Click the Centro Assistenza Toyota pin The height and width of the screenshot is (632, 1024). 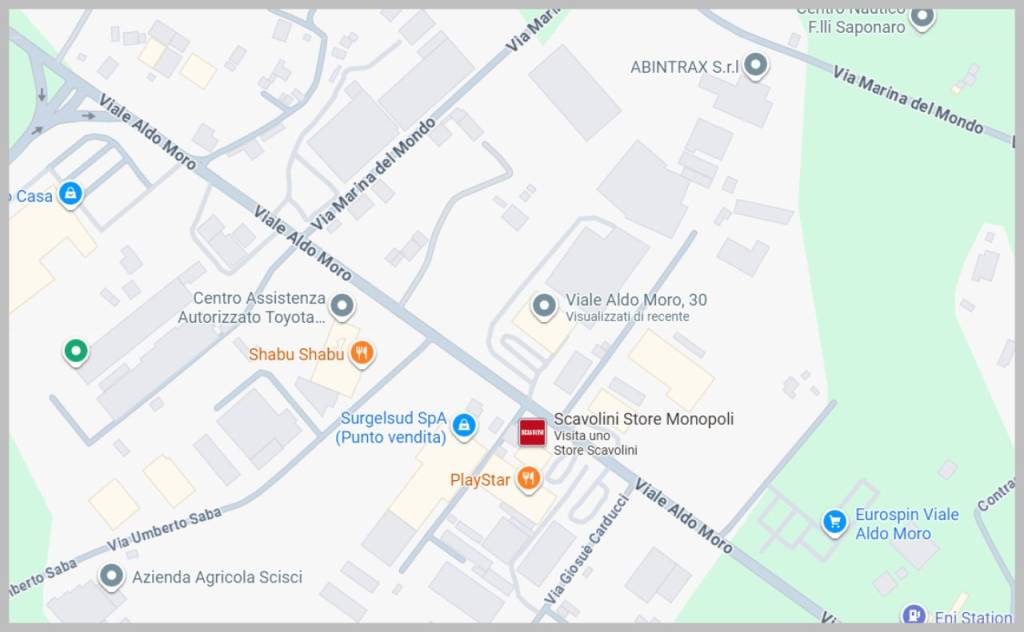[342, 306]
